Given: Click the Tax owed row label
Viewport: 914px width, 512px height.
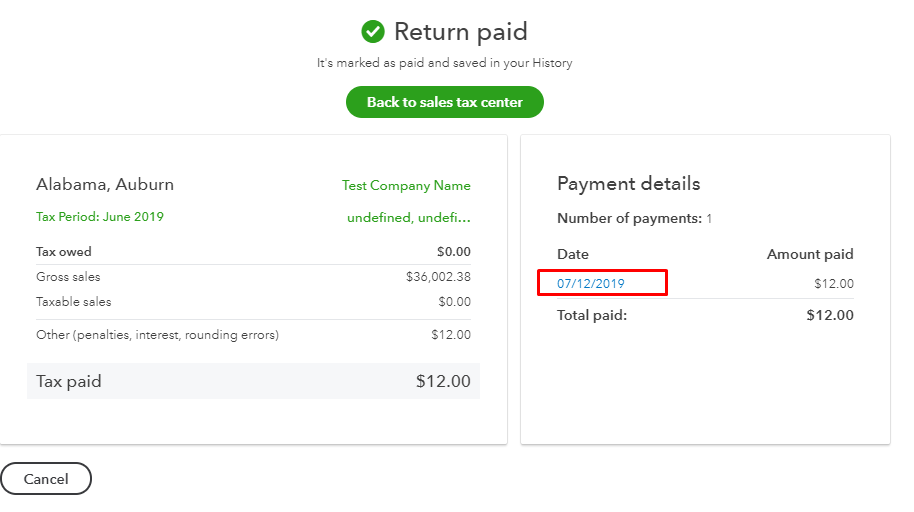Looking at the screenshot, I should (x=64, y=252).
